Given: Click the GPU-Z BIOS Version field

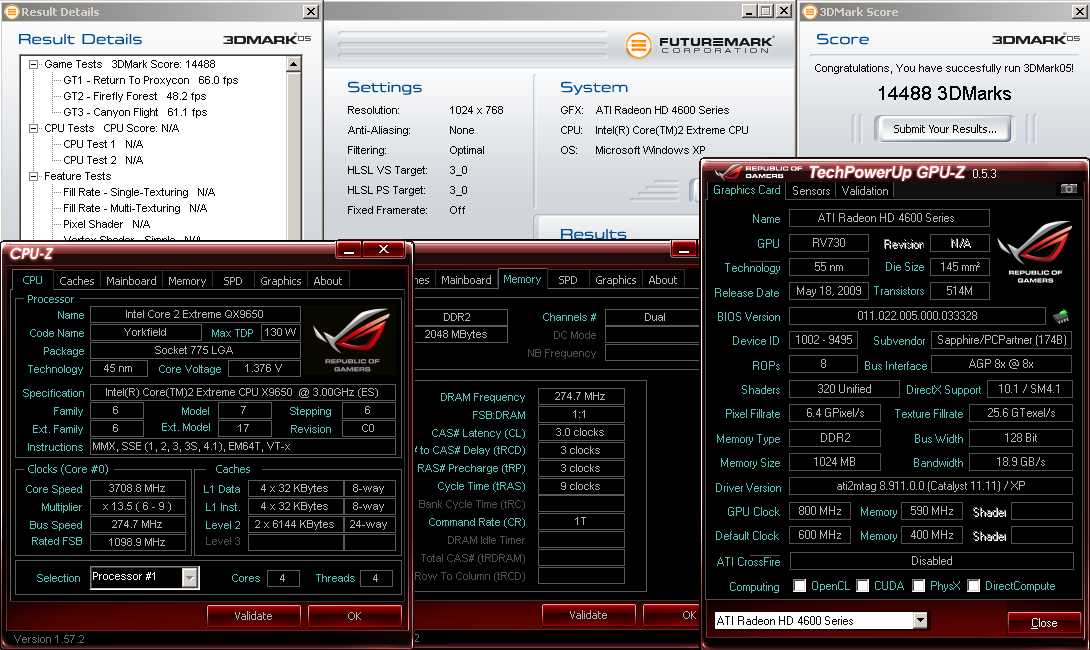Looking at the screenshot, I should click(917, 316).
